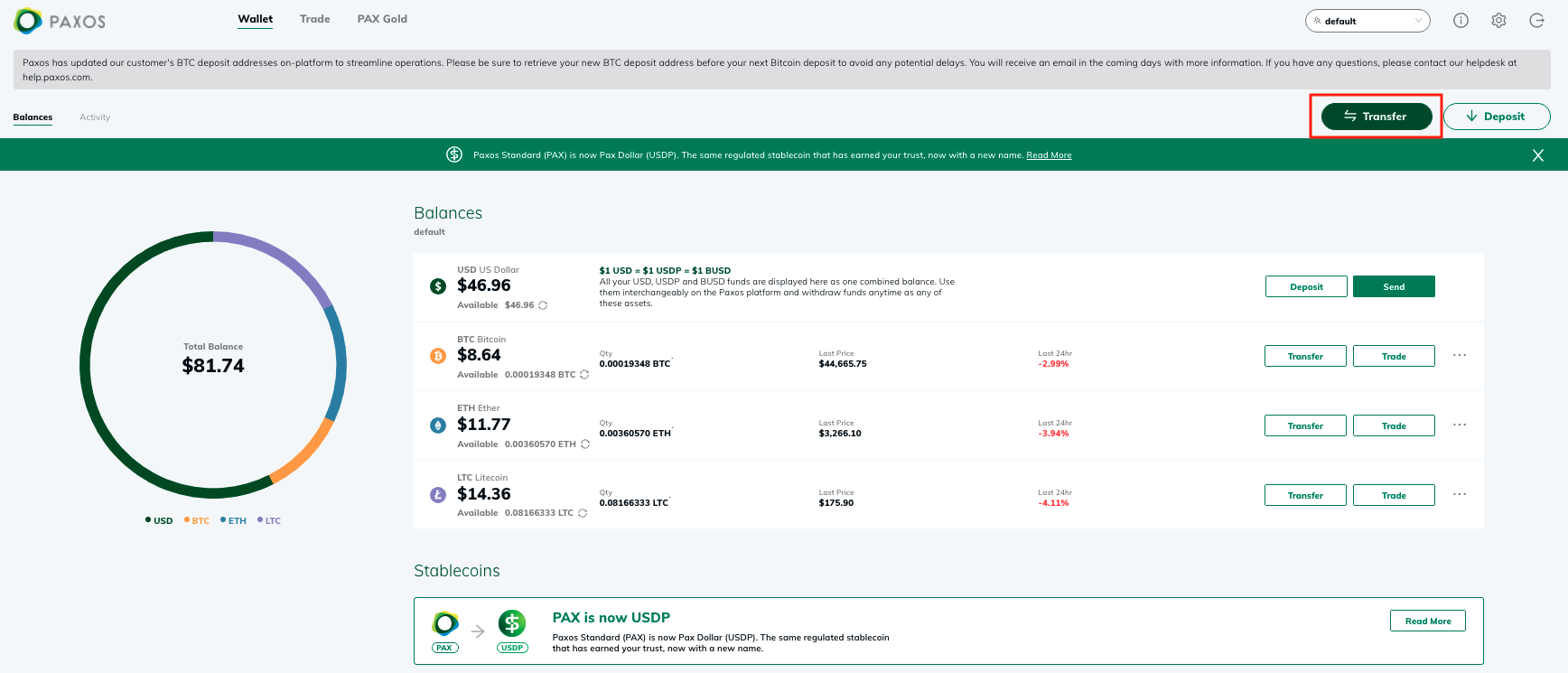The image size is (1568, 673).
Task: Select the LTC legend item under chart
Action: point(269,520)
